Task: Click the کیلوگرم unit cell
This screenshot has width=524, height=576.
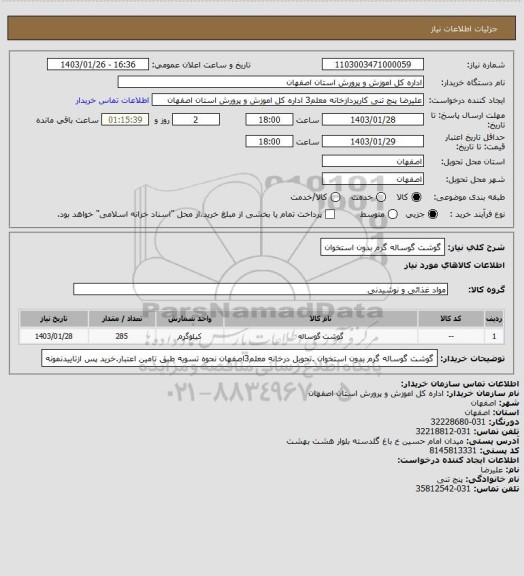Action: 190,336
